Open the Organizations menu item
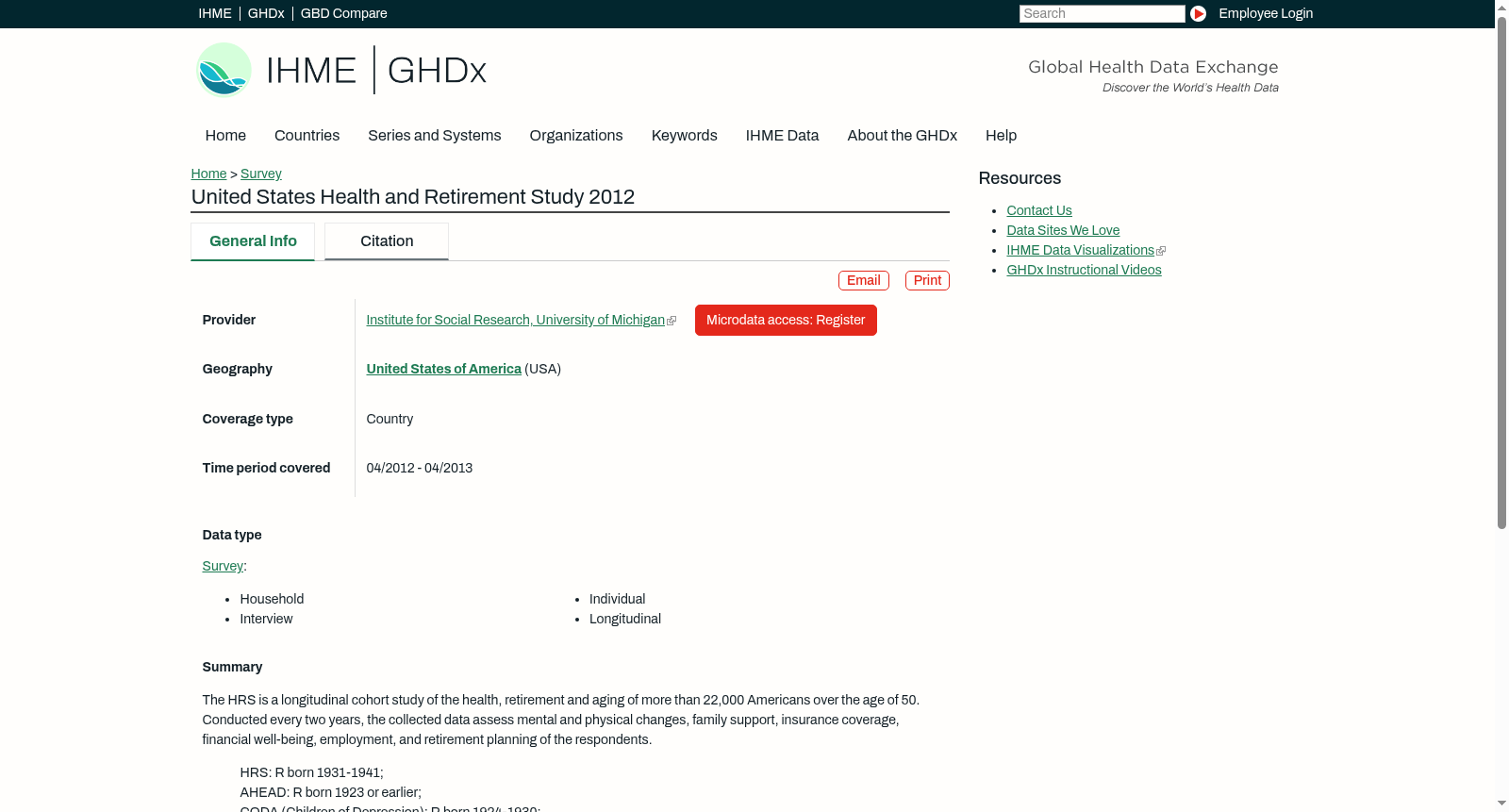 576,136
